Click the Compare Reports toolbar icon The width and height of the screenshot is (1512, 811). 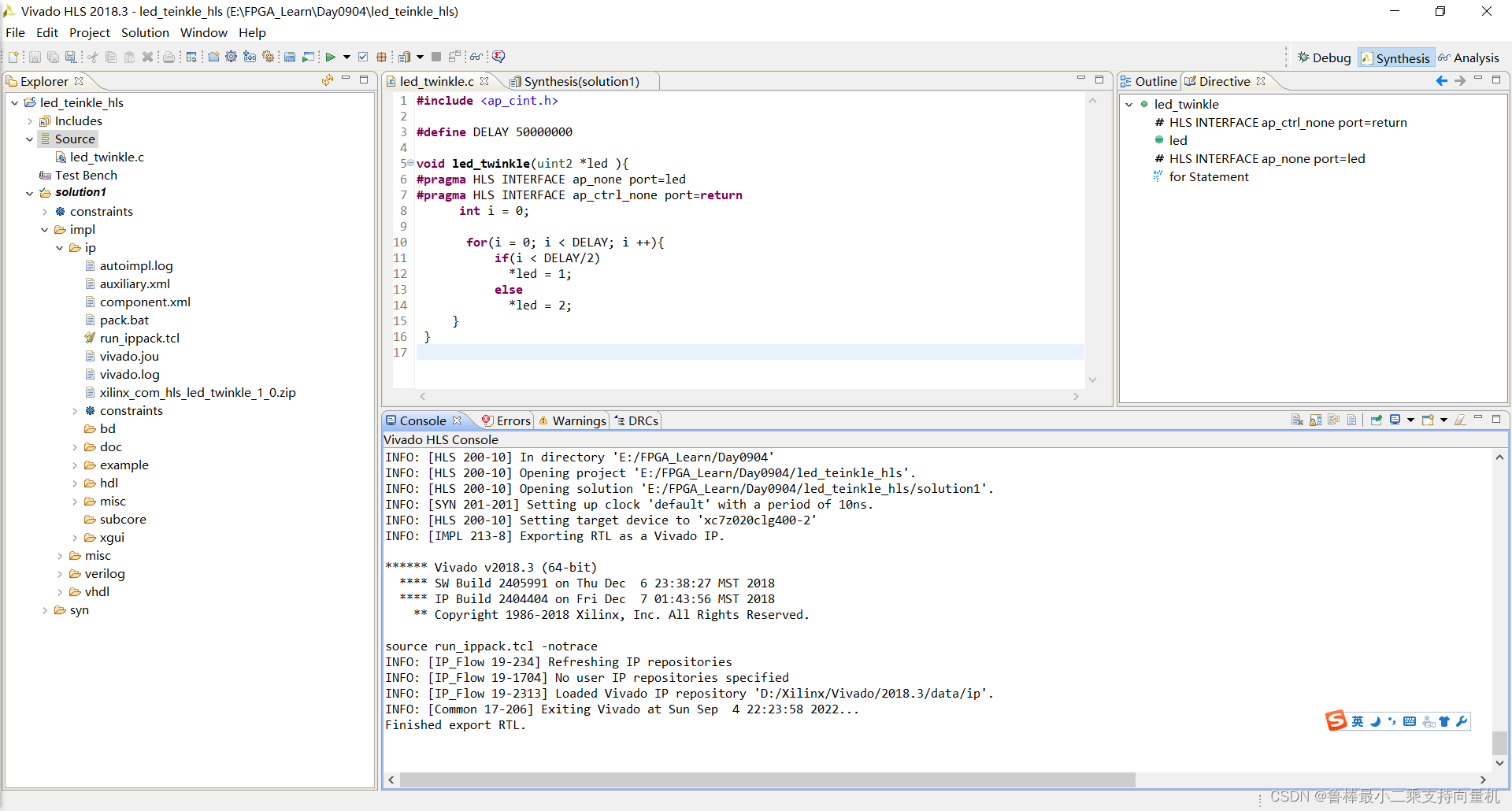455,57
